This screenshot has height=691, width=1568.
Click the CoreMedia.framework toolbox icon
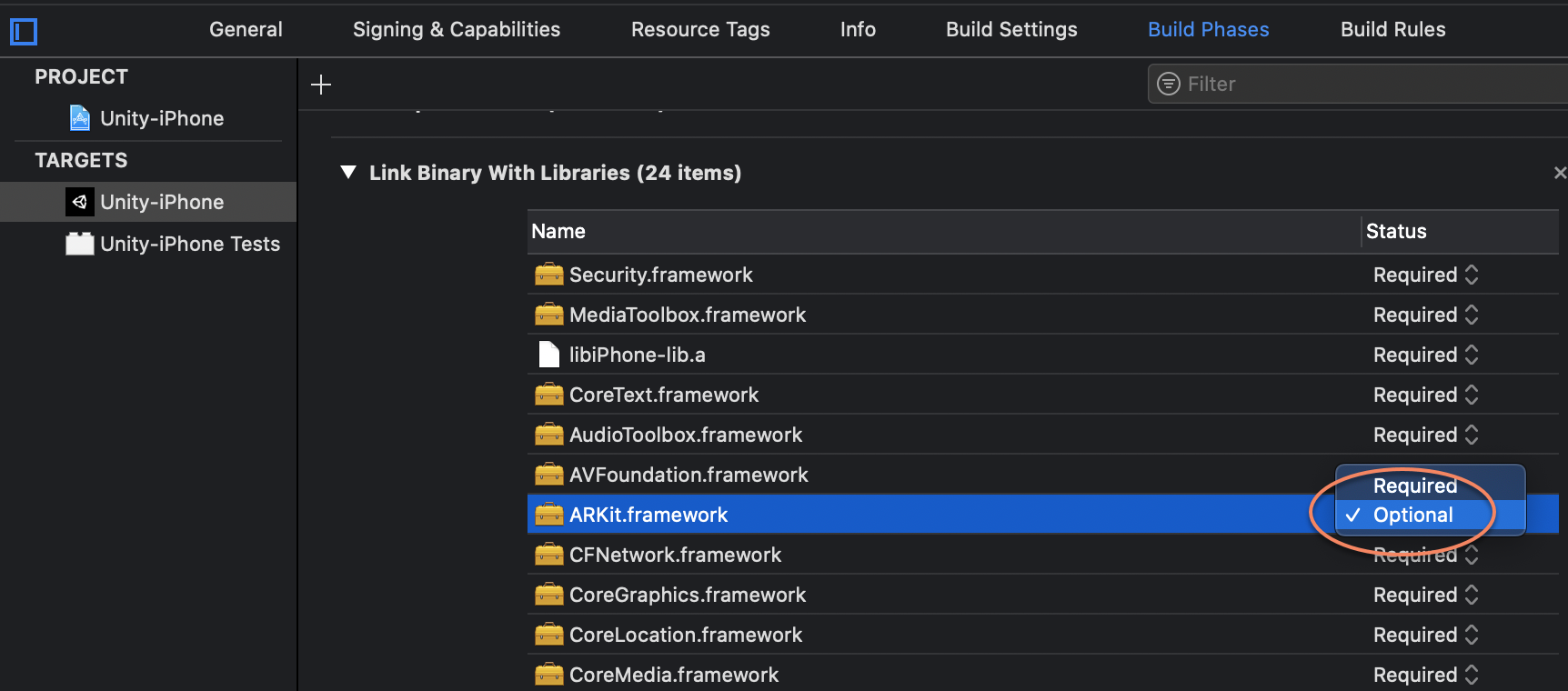tap(548, 675)
